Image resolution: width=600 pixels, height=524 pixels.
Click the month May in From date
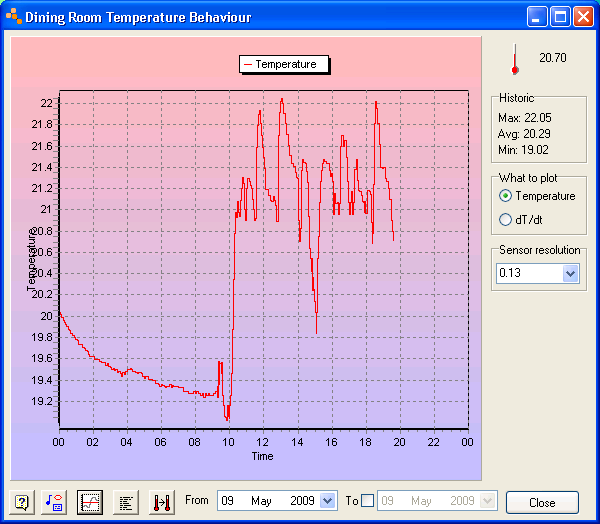(262, 501)
